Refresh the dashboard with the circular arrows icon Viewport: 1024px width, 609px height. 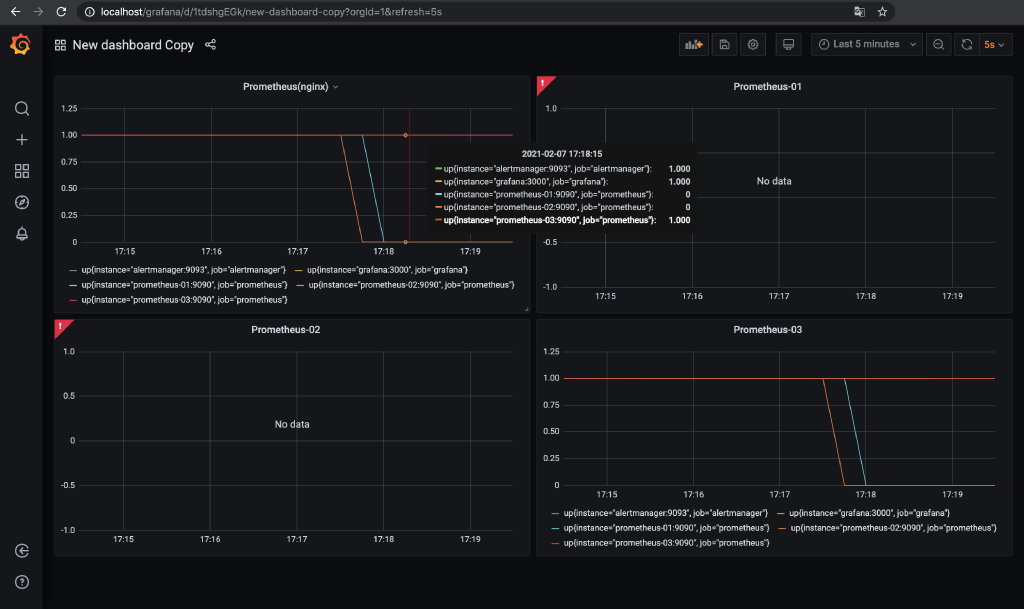point(966,44)
